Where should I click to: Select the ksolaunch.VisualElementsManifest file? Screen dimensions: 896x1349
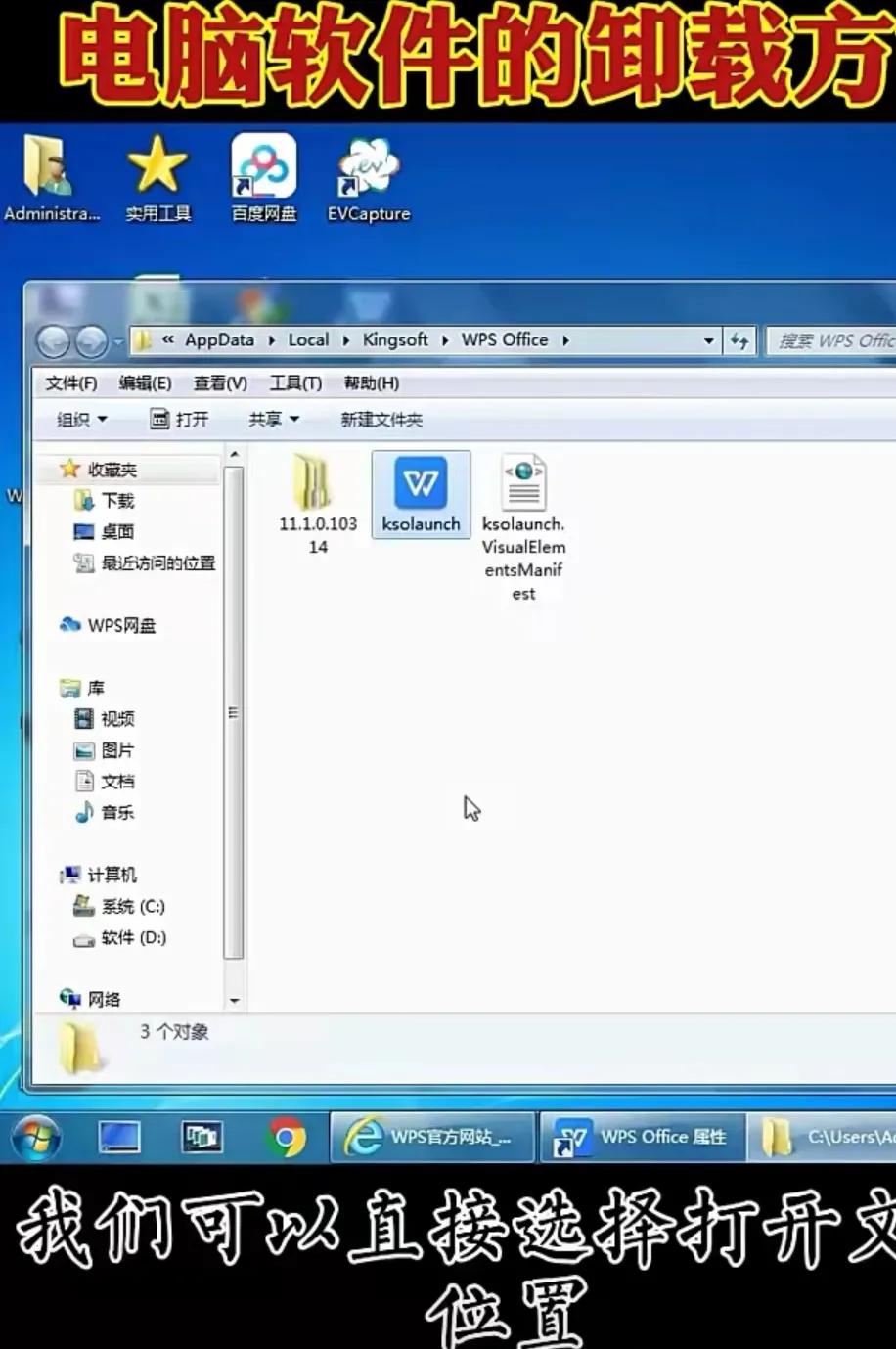tap(523, 528)
